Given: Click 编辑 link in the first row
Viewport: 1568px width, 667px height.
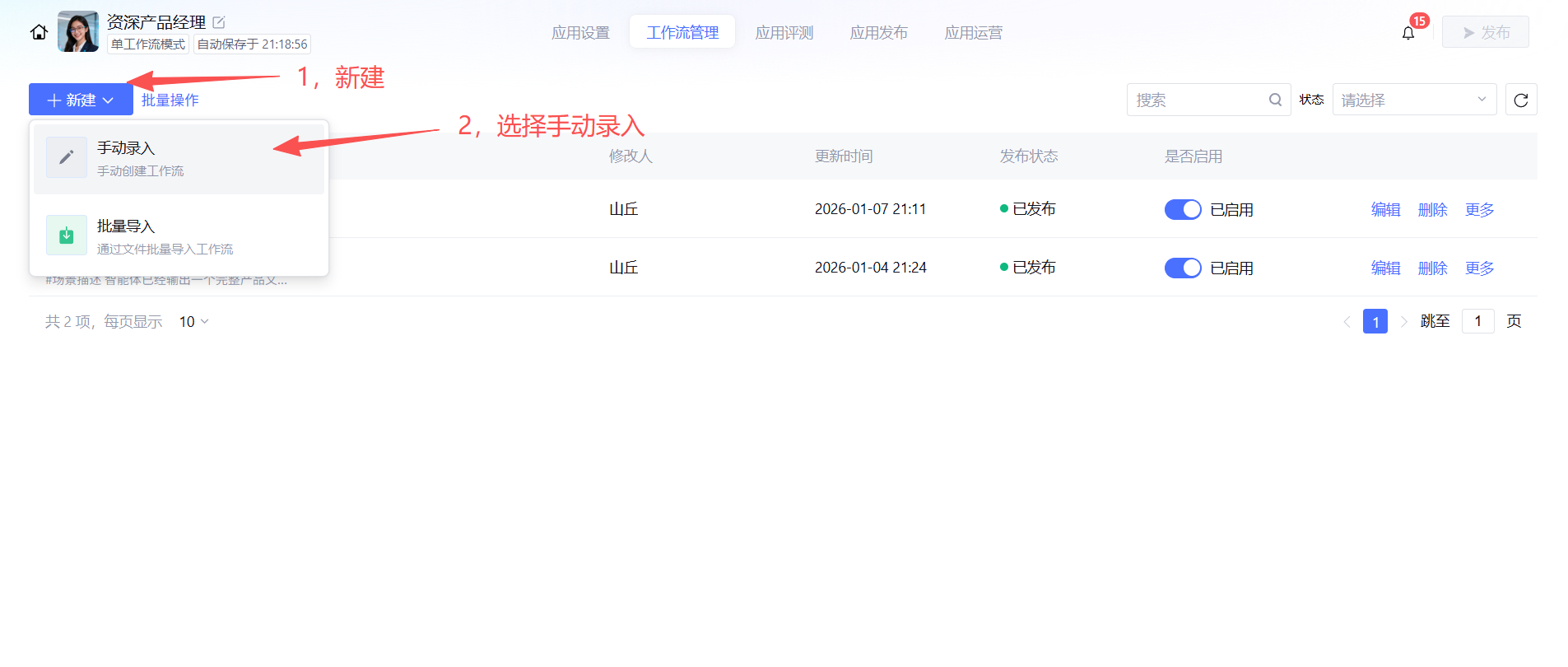Looking at the screenshot, I should pyautogui.click(x=1385, y=210).
